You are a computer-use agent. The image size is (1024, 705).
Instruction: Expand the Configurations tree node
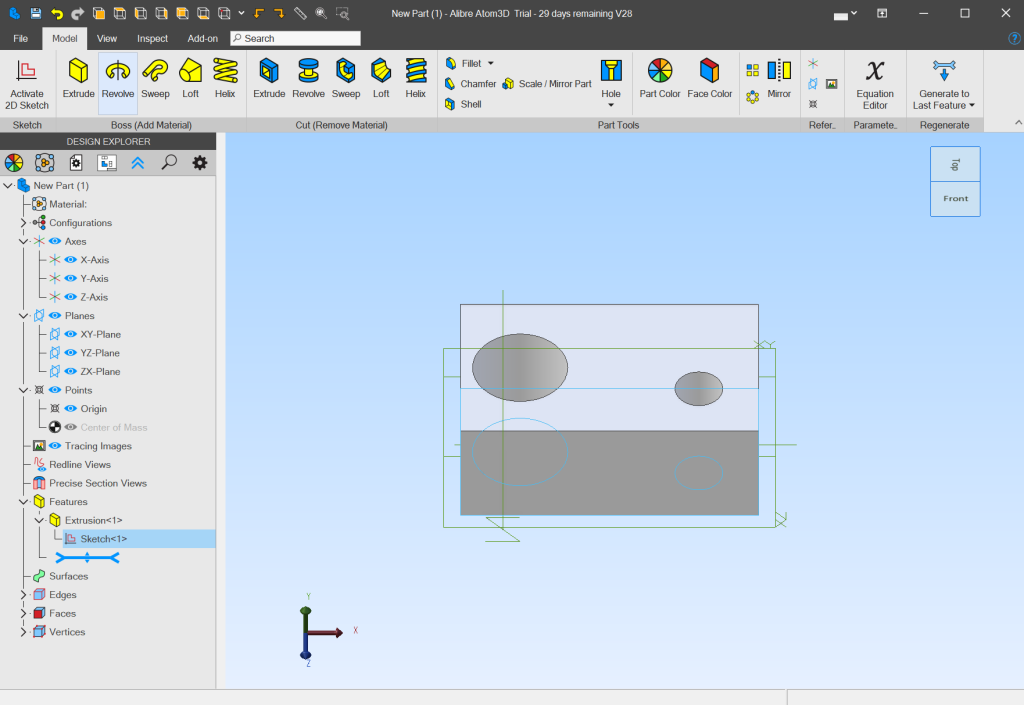(x=24, y=223)
